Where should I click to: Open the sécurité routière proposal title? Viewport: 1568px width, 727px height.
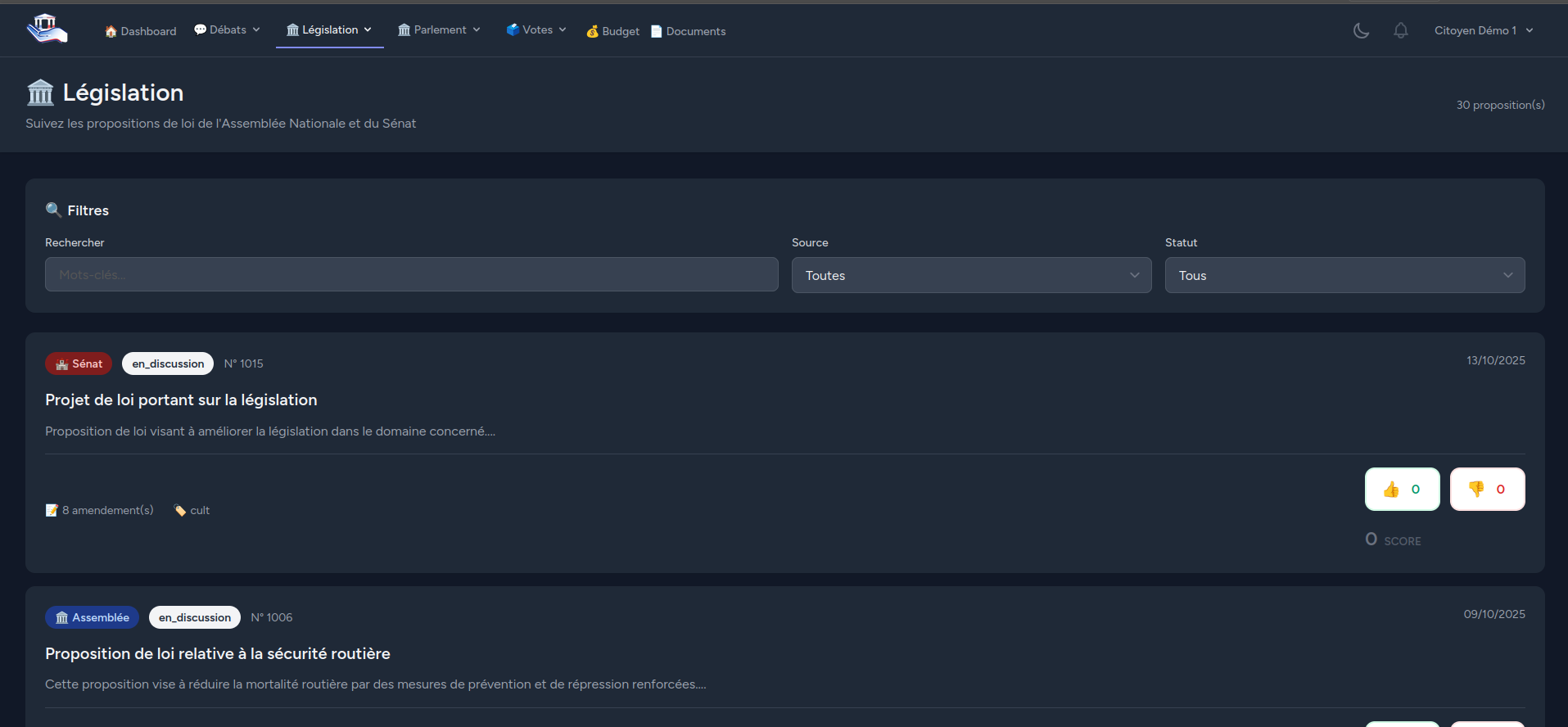click(x=218, y=653)
